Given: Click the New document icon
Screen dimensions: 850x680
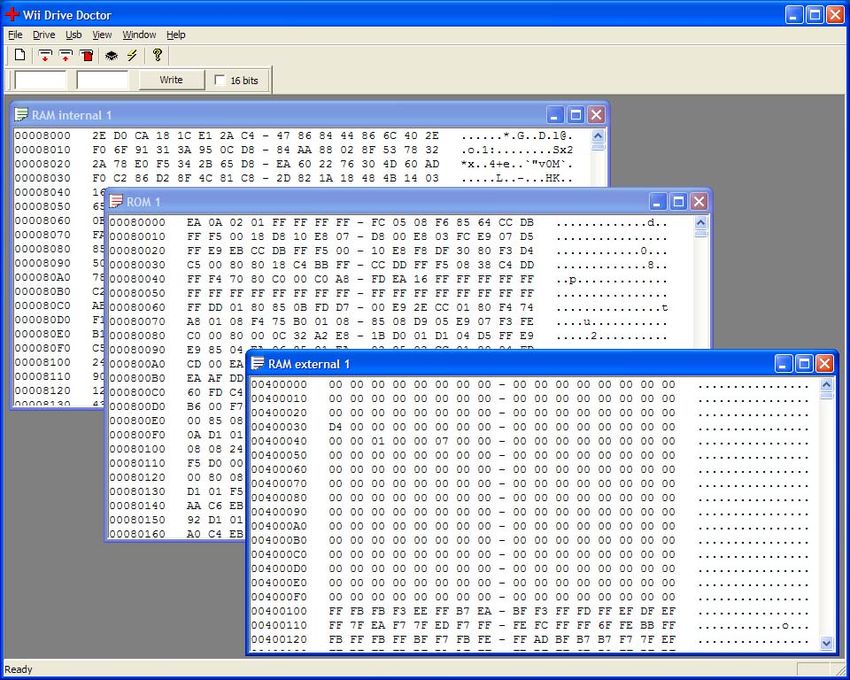Looking at the screenshot, I should (x=20, y=55).
